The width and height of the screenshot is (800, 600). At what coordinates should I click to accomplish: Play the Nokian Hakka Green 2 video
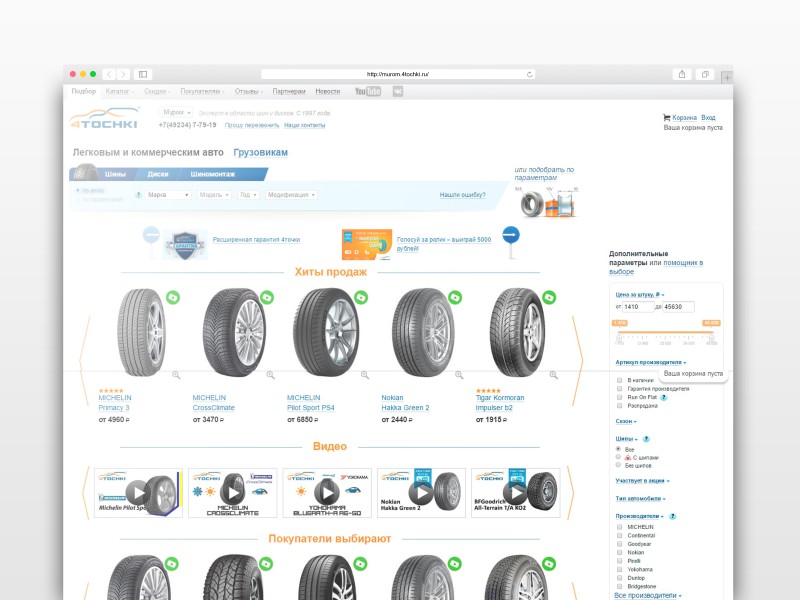[x=421, y=493]
